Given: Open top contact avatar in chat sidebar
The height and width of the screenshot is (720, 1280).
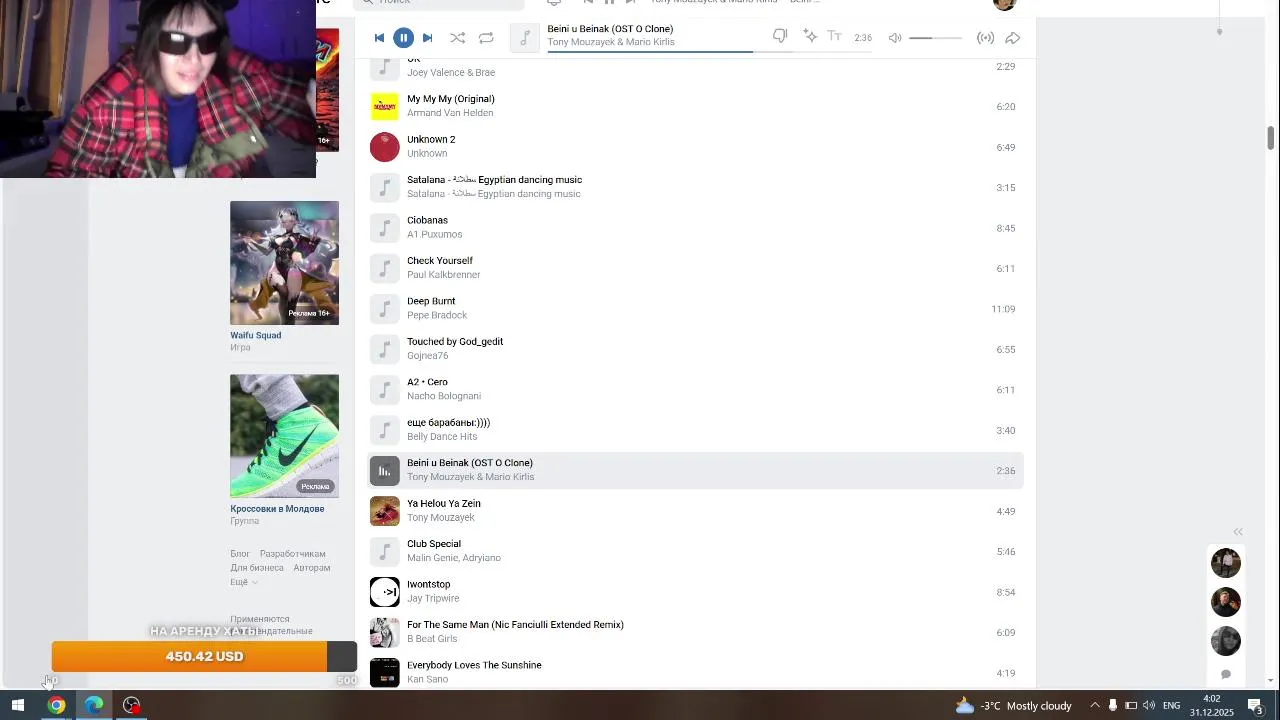Looking at the screenshot, I should coord(1226,563).
